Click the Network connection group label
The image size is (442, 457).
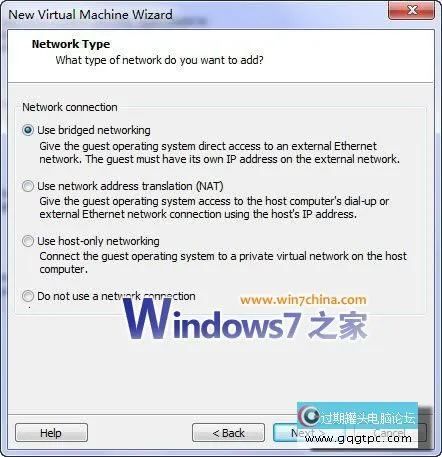click(70, 107)
